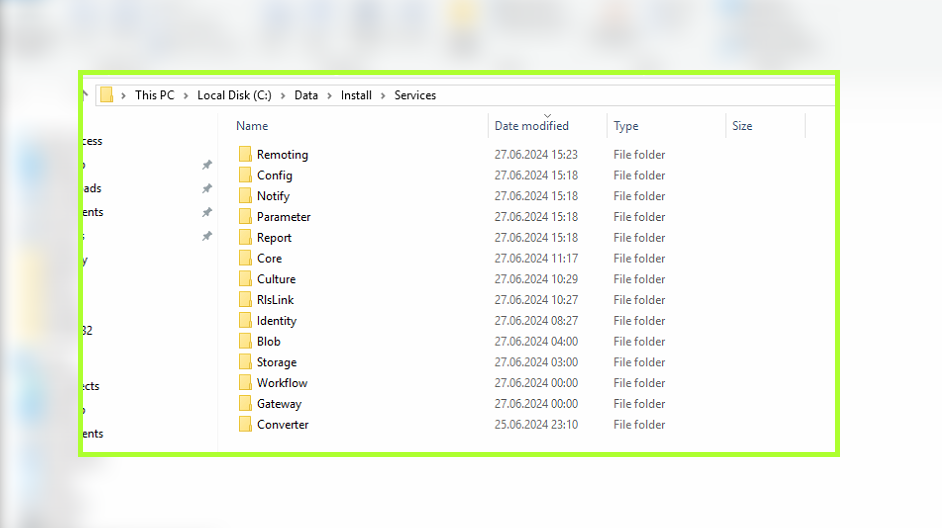Navigate to Data in the breadcrumb
942x528 pixels.
[x=306, y=96]
